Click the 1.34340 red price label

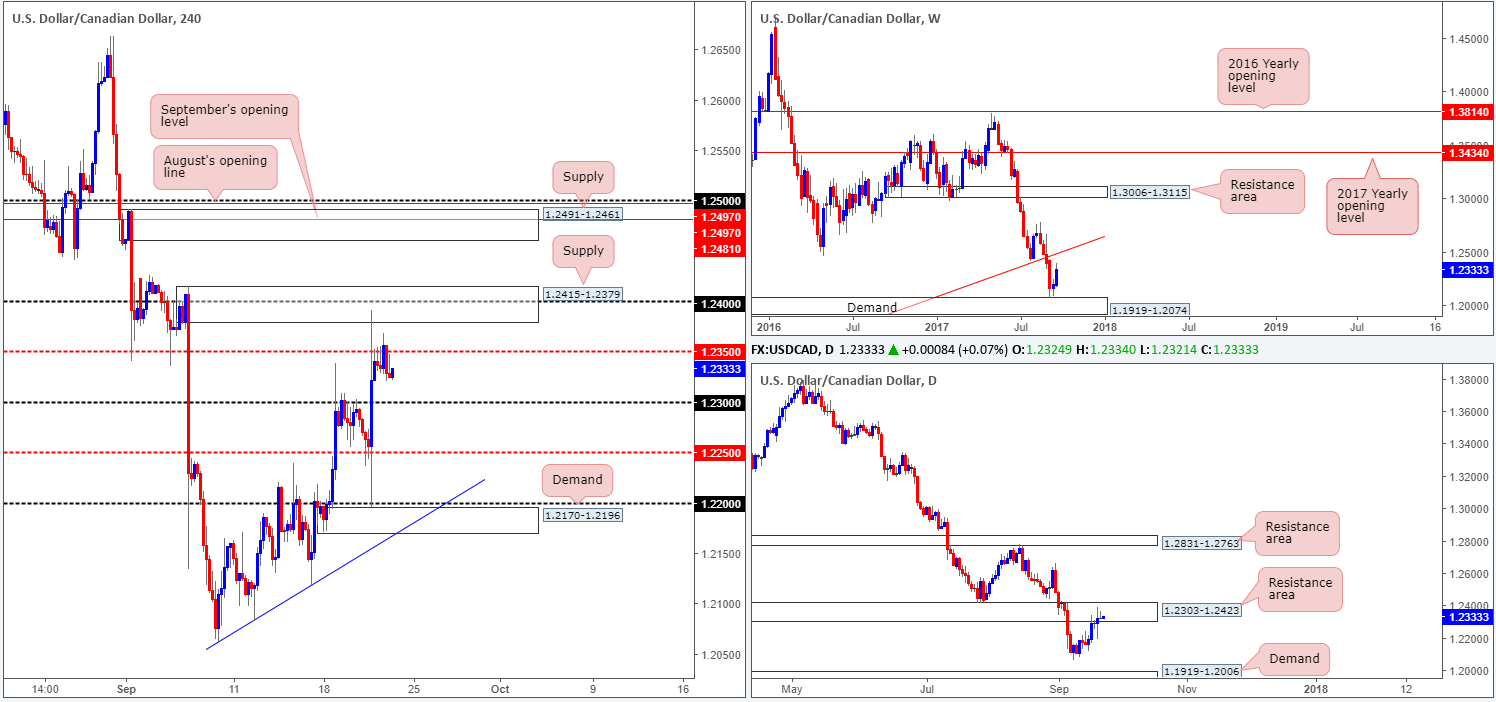point(1470,152)
